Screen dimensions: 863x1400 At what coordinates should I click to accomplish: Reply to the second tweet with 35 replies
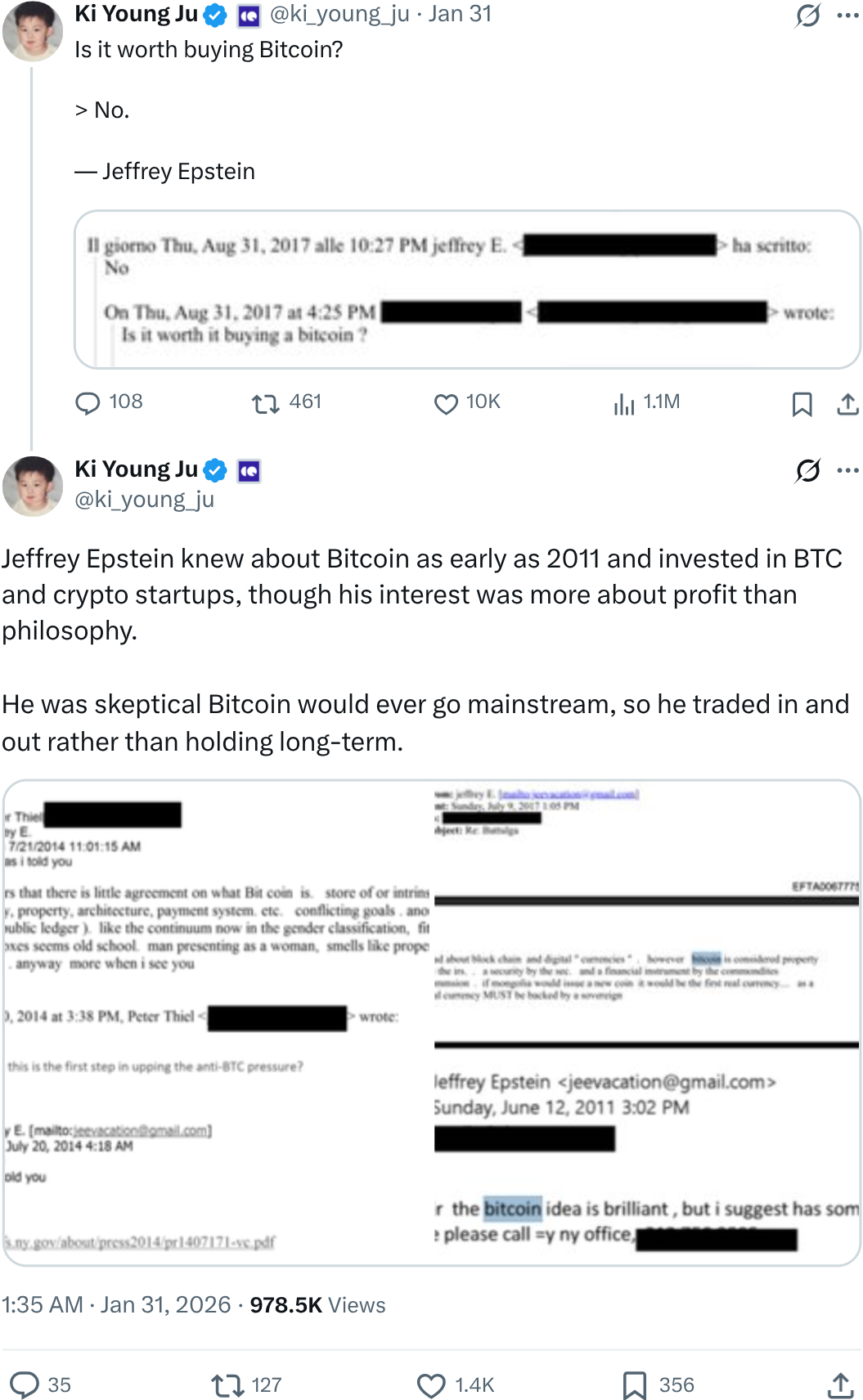(25, 1384)
